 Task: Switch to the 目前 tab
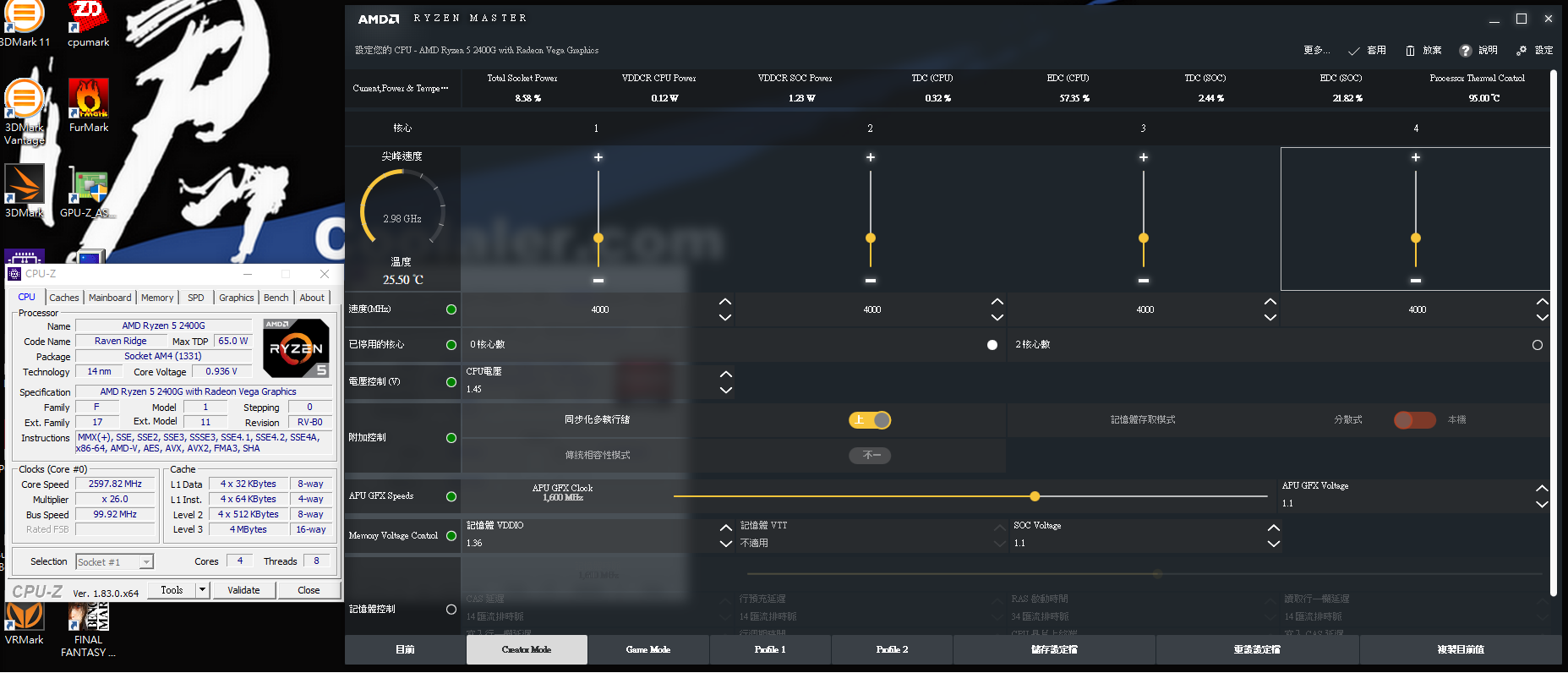click(405, 650)
